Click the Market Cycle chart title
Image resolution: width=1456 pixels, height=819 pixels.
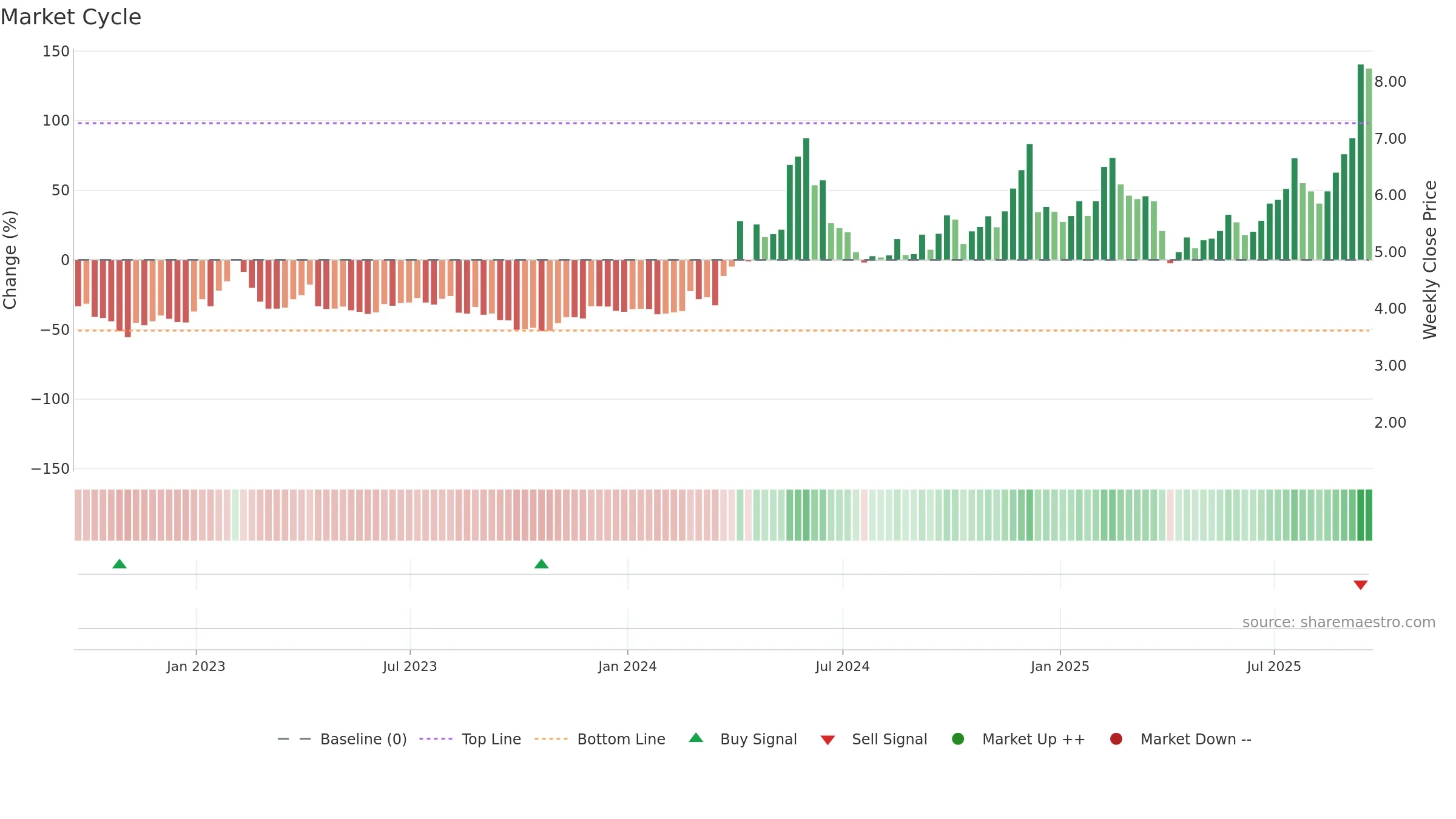pyautogui.click(x=71, y=17)
